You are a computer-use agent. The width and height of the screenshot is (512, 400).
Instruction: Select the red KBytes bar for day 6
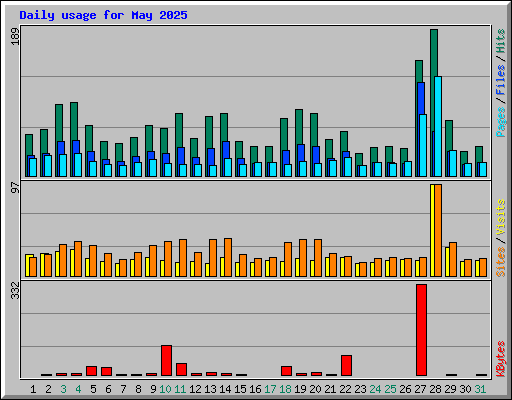[x=106, y=372]
